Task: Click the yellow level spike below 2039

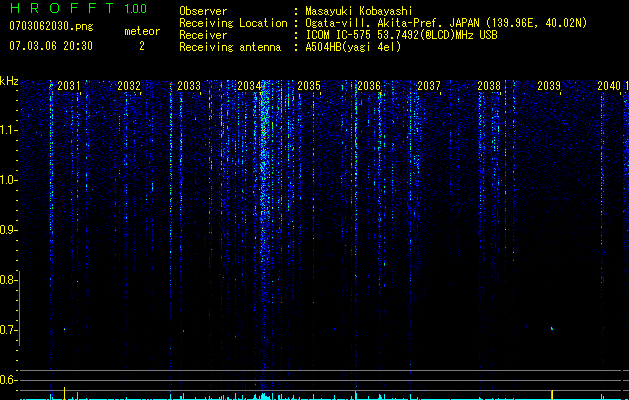Action: (x=552, y=394)
